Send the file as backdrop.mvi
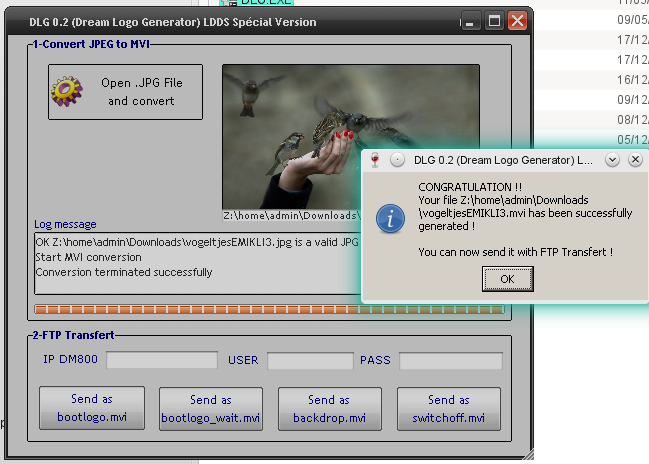 pyautogui.click(x=329, y=409)
